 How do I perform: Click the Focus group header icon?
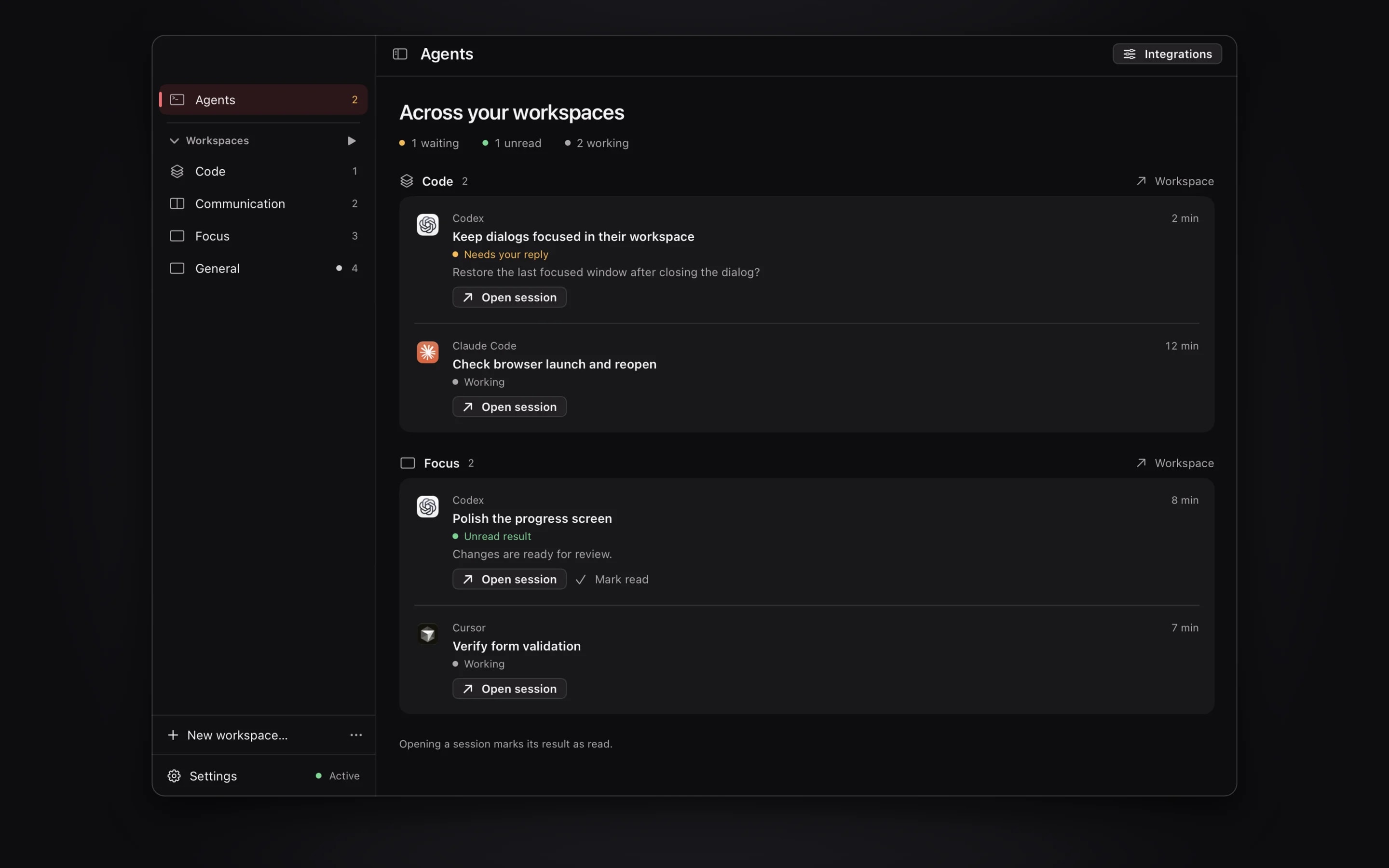[408, 463]
